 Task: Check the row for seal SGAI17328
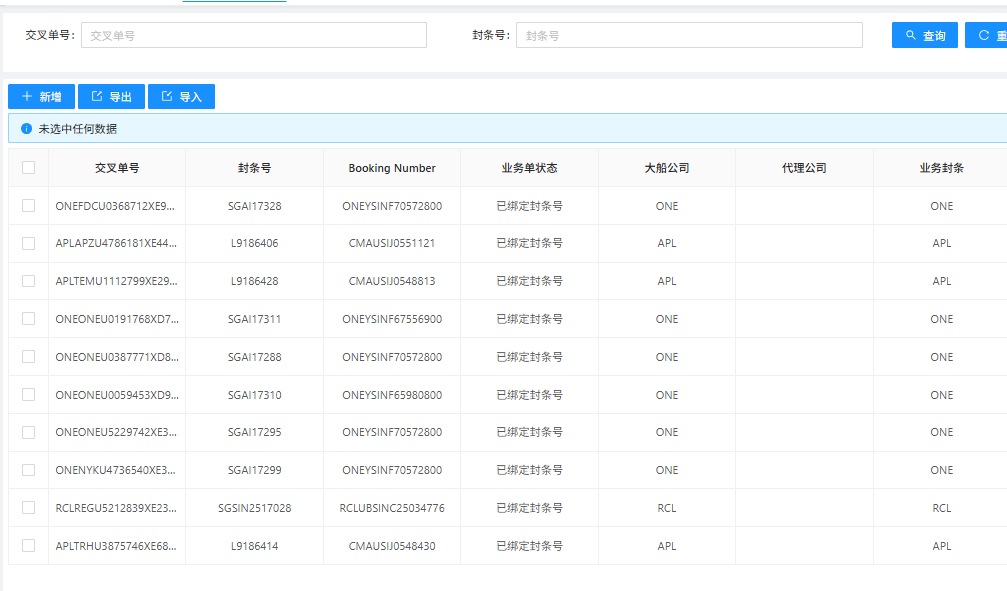click(28, 206)
